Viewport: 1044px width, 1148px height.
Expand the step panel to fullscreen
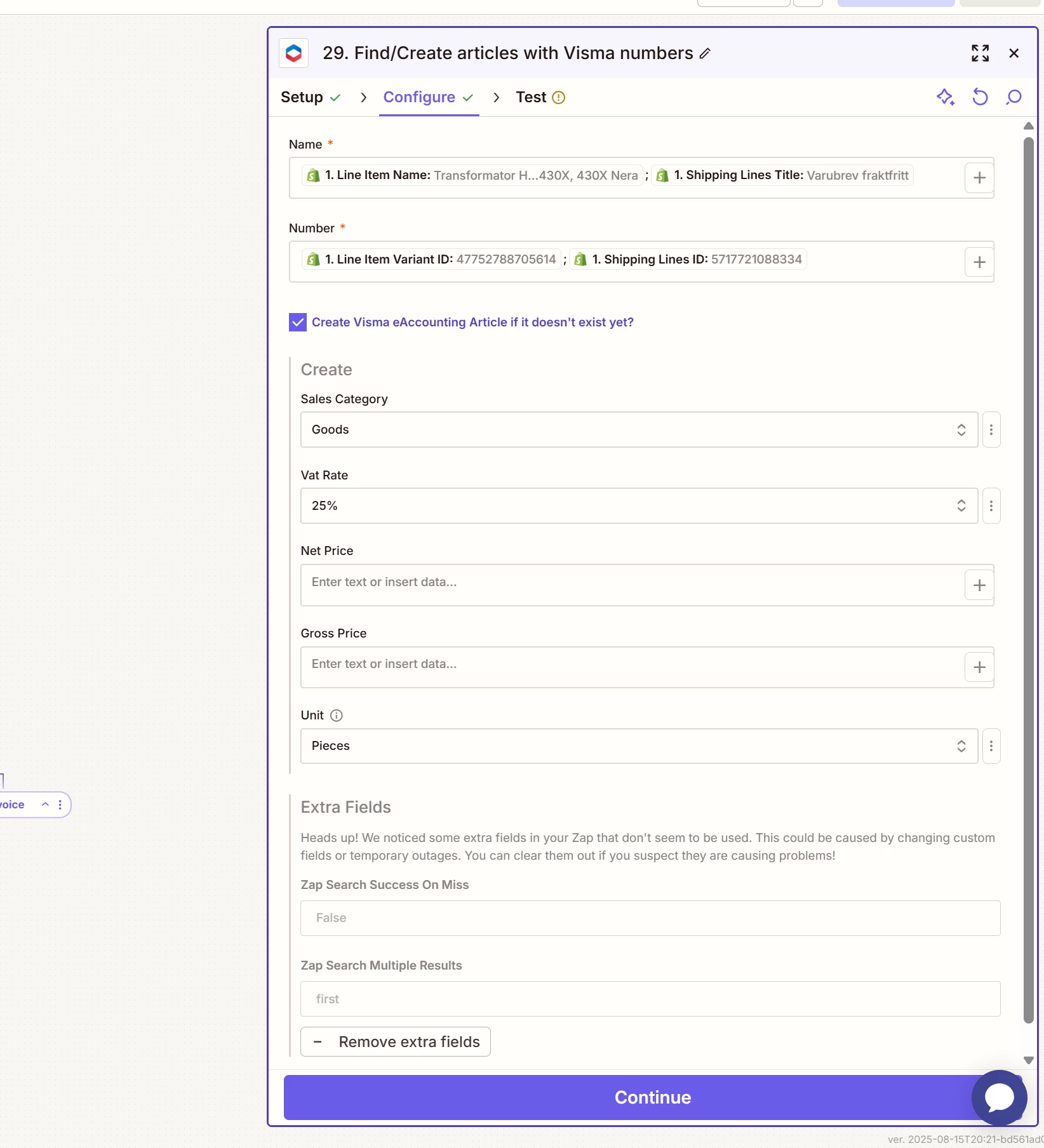(980, 53)
